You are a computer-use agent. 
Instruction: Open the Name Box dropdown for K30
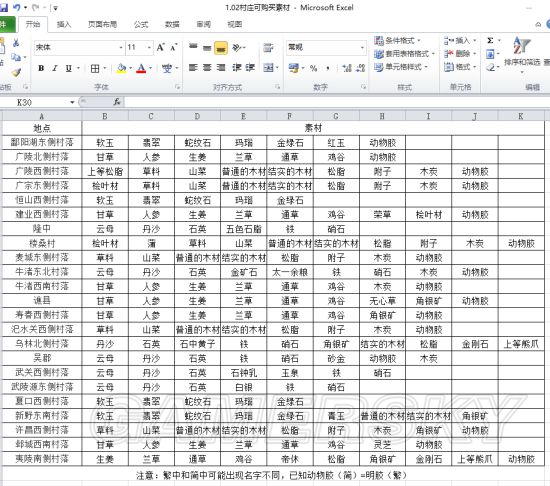tap(72, 102)
